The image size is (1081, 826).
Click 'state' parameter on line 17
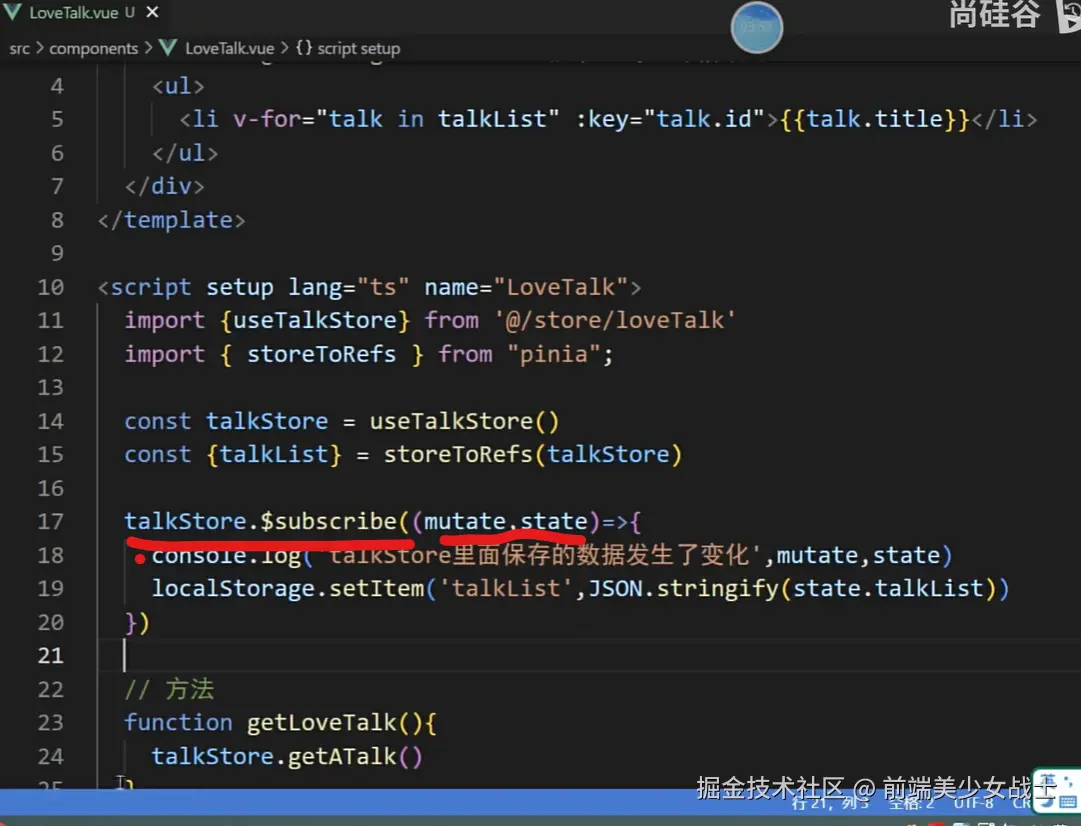pos(554,521)
